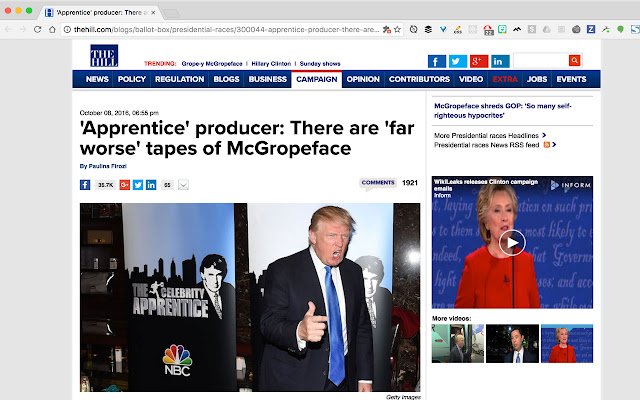Viewport: 640px width, 400px height.
Task: Click the article headline text
Action: click(247, 138)
